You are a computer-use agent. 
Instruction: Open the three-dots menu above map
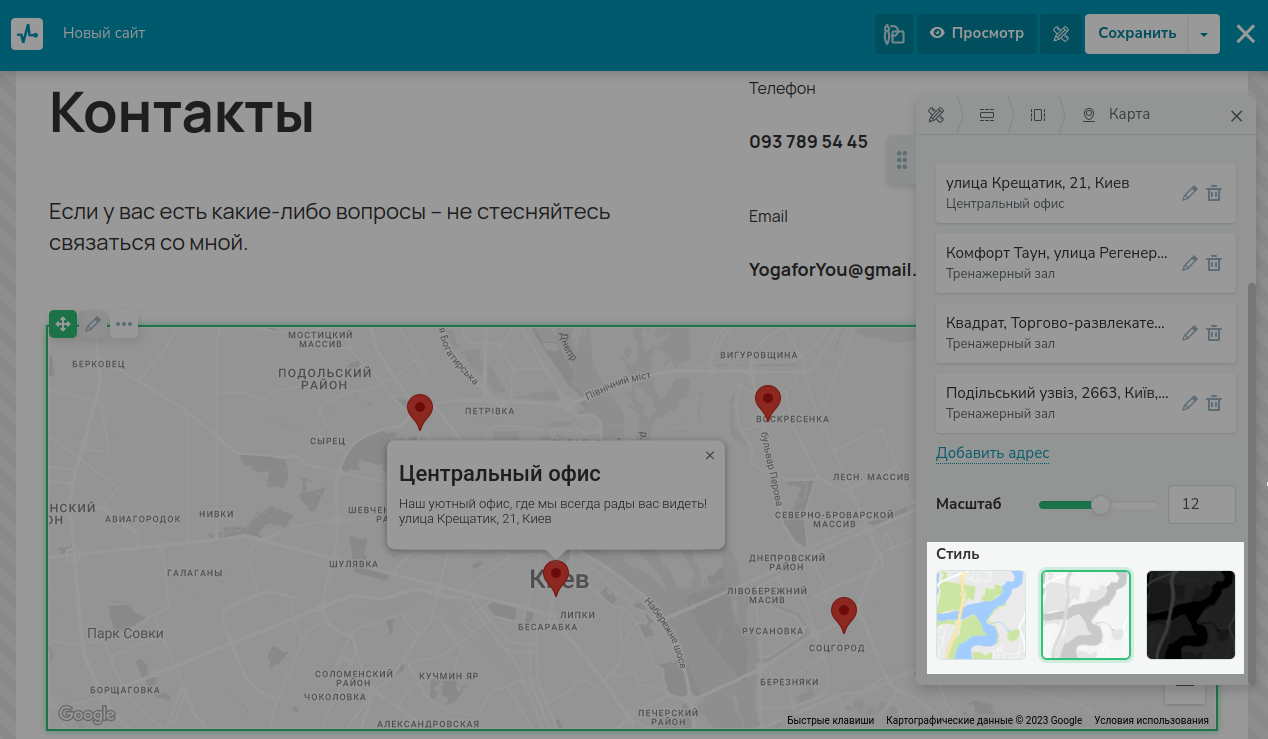tap(123, 324)
